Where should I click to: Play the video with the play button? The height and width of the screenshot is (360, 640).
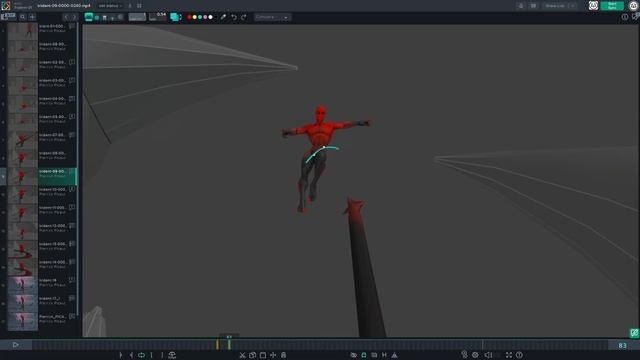pyautogui.click(x=16, y=345)
